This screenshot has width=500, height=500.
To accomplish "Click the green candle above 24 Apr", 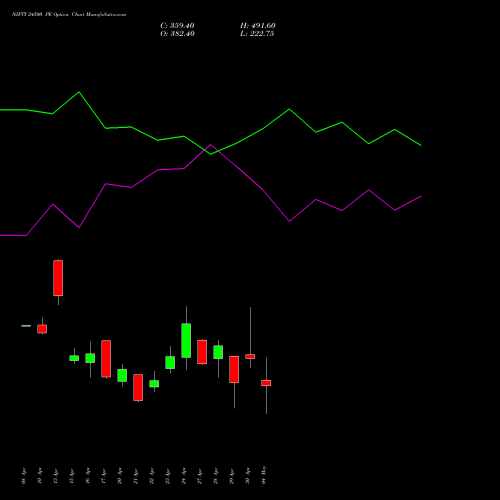I will 186,340.
